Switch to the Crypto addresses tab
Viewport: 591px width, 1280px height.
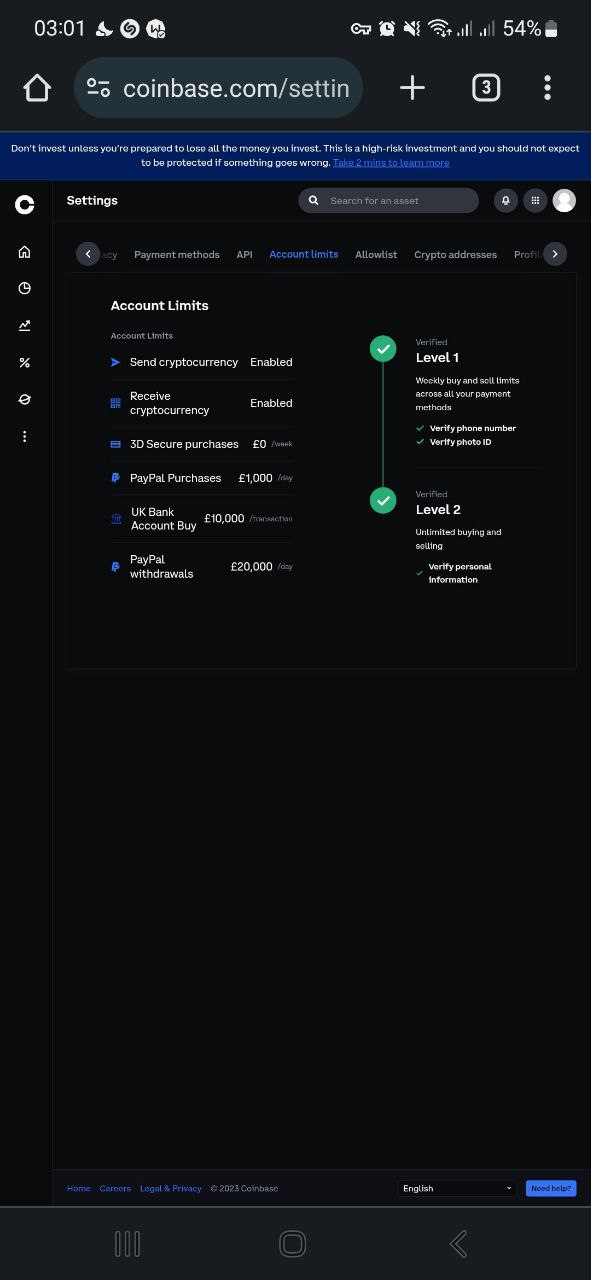click(x=455, y=254)
